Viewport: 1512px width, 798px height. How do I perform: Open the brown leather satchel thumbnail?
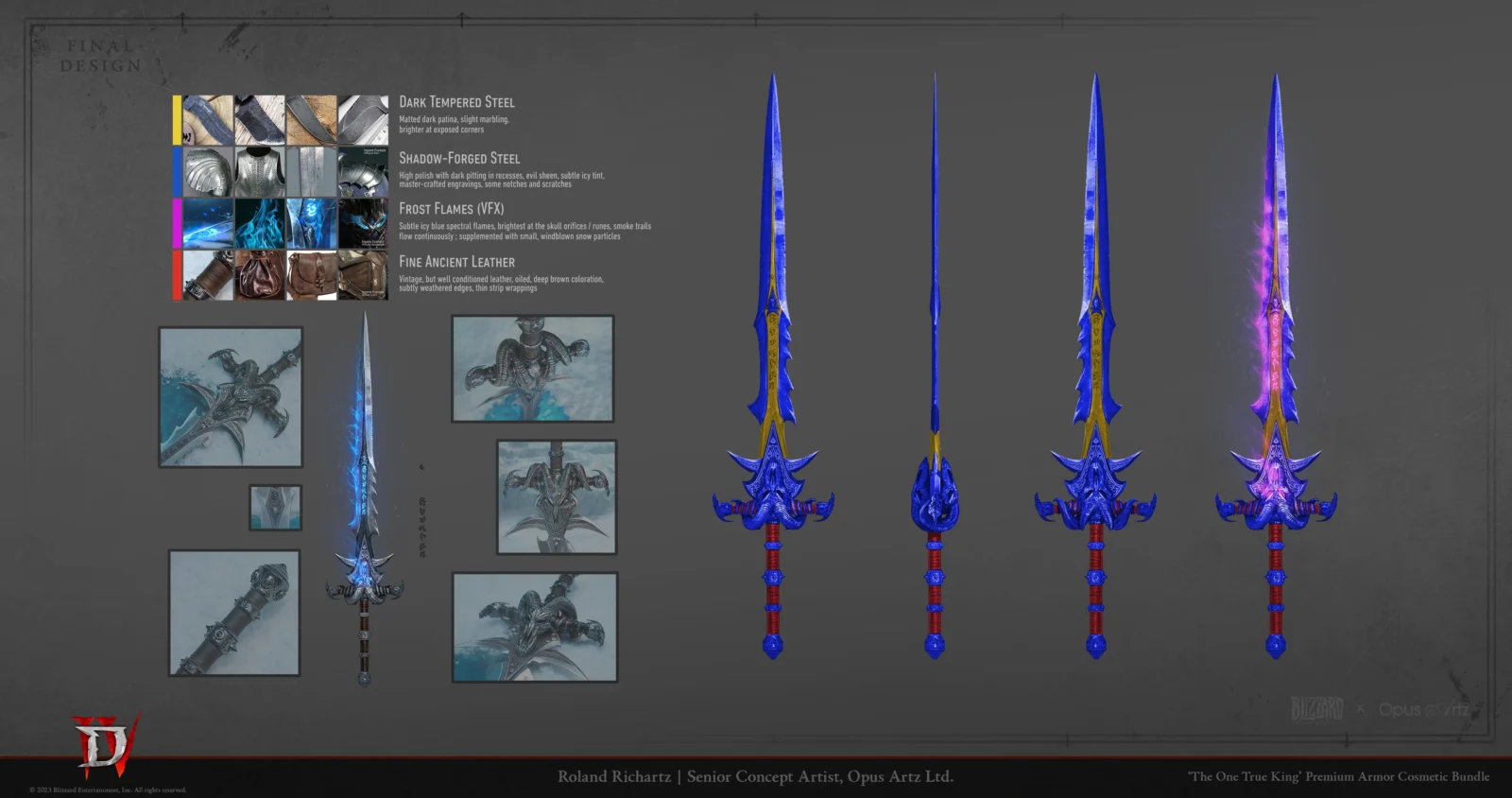coord(311,275)
